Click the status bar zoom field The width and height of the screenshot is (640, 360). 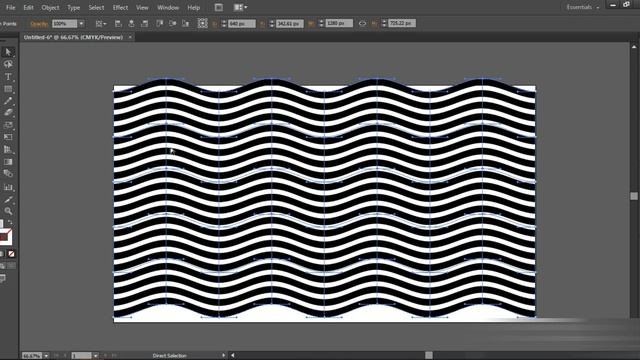(x=32, y=356)
